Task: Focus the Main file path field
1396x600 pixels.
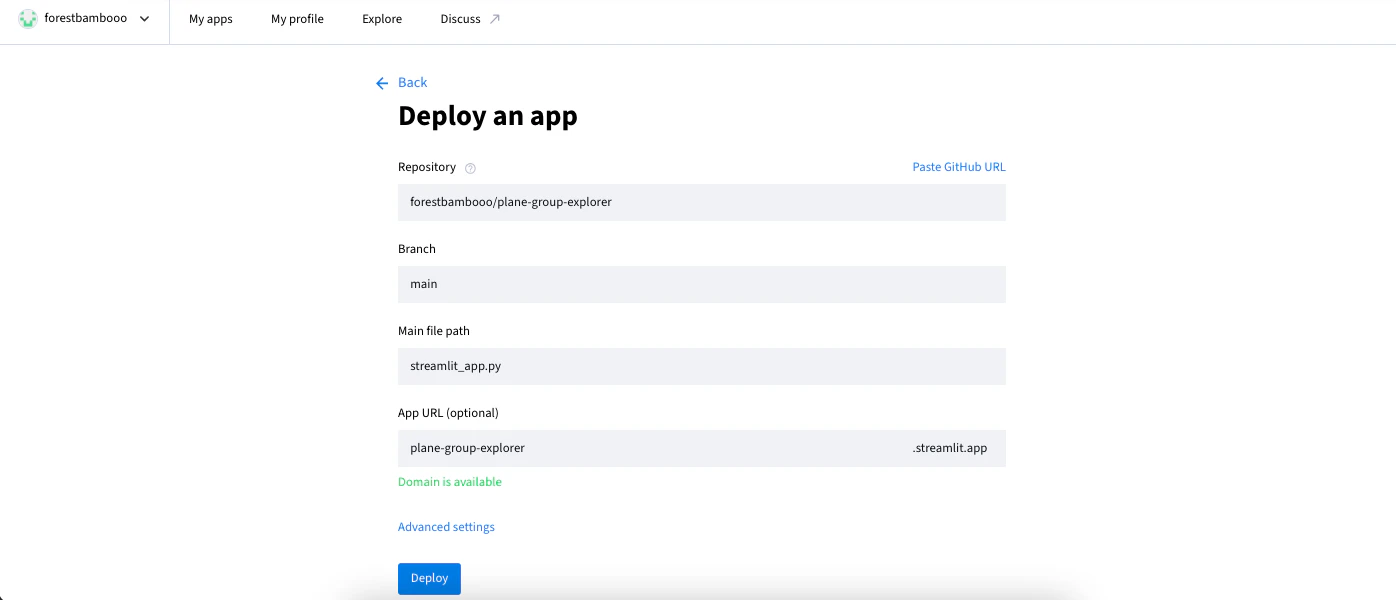Action: coord(702,366)
